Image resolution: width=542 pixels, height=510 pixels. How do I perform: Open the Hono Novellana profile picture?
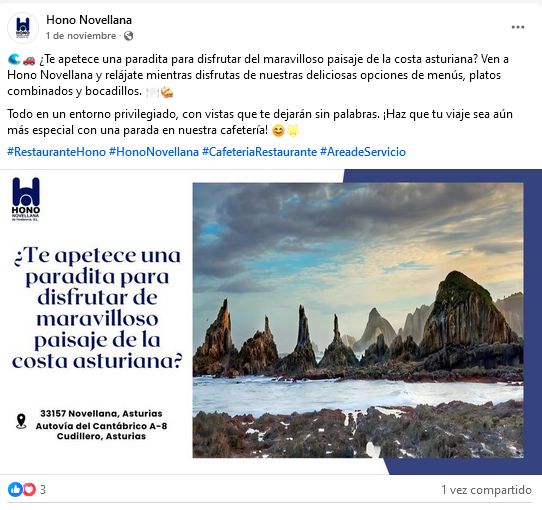23,28
